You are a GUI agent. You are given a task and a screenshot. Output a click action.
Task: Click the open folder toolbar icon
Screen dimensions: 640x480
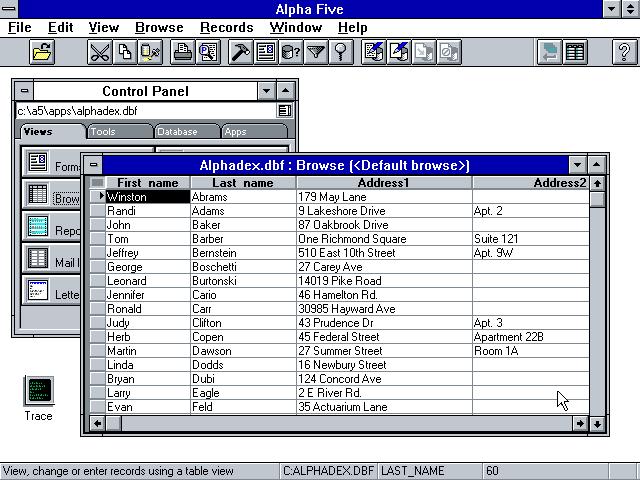tap(42, 52)
